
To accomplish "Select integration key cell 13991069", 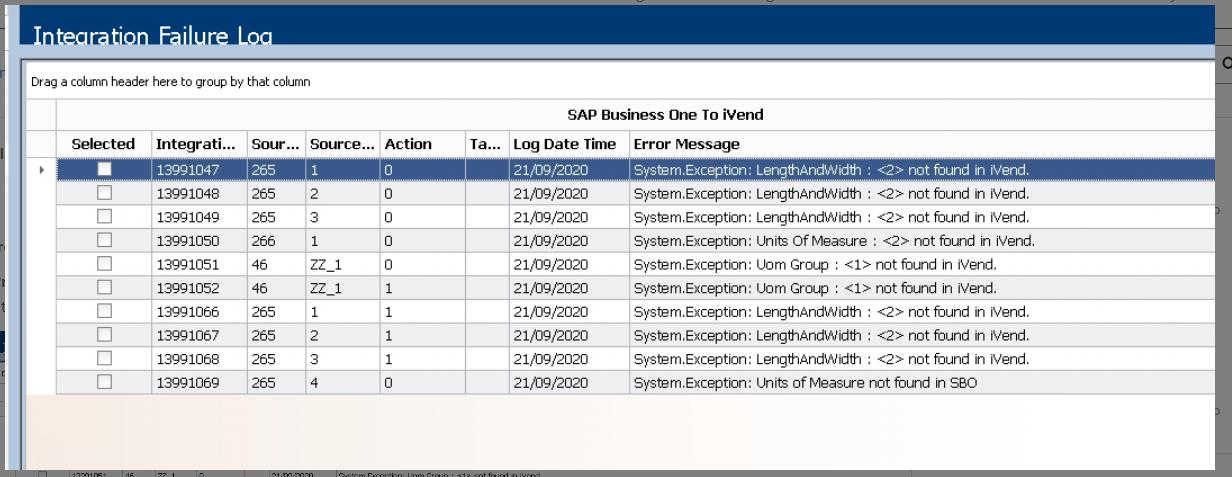I will [x=200, y=382].
